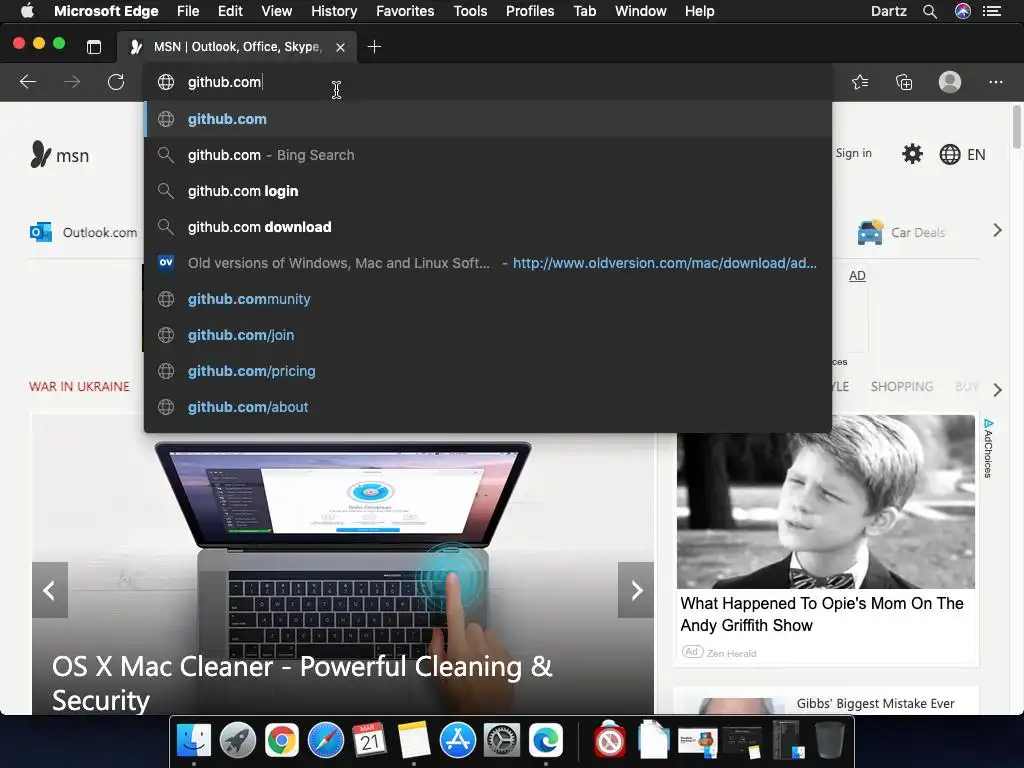Open the Collections icon
Image resolution: width=1024 pixels, height=768 pixels.
click(904, 82)
